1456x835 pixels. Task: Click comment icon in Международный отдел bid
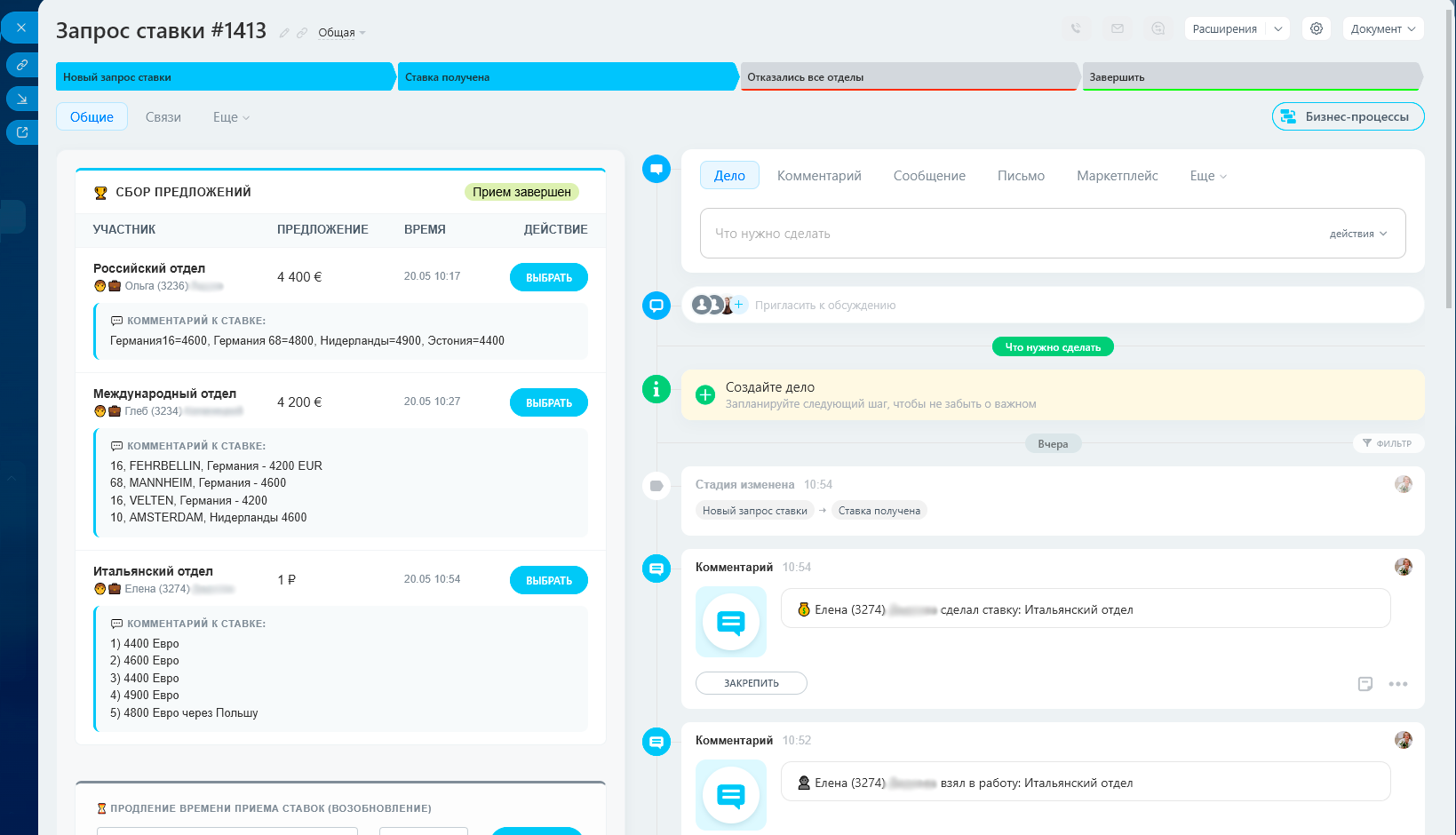pyautogui.click(x=116, y=446)
